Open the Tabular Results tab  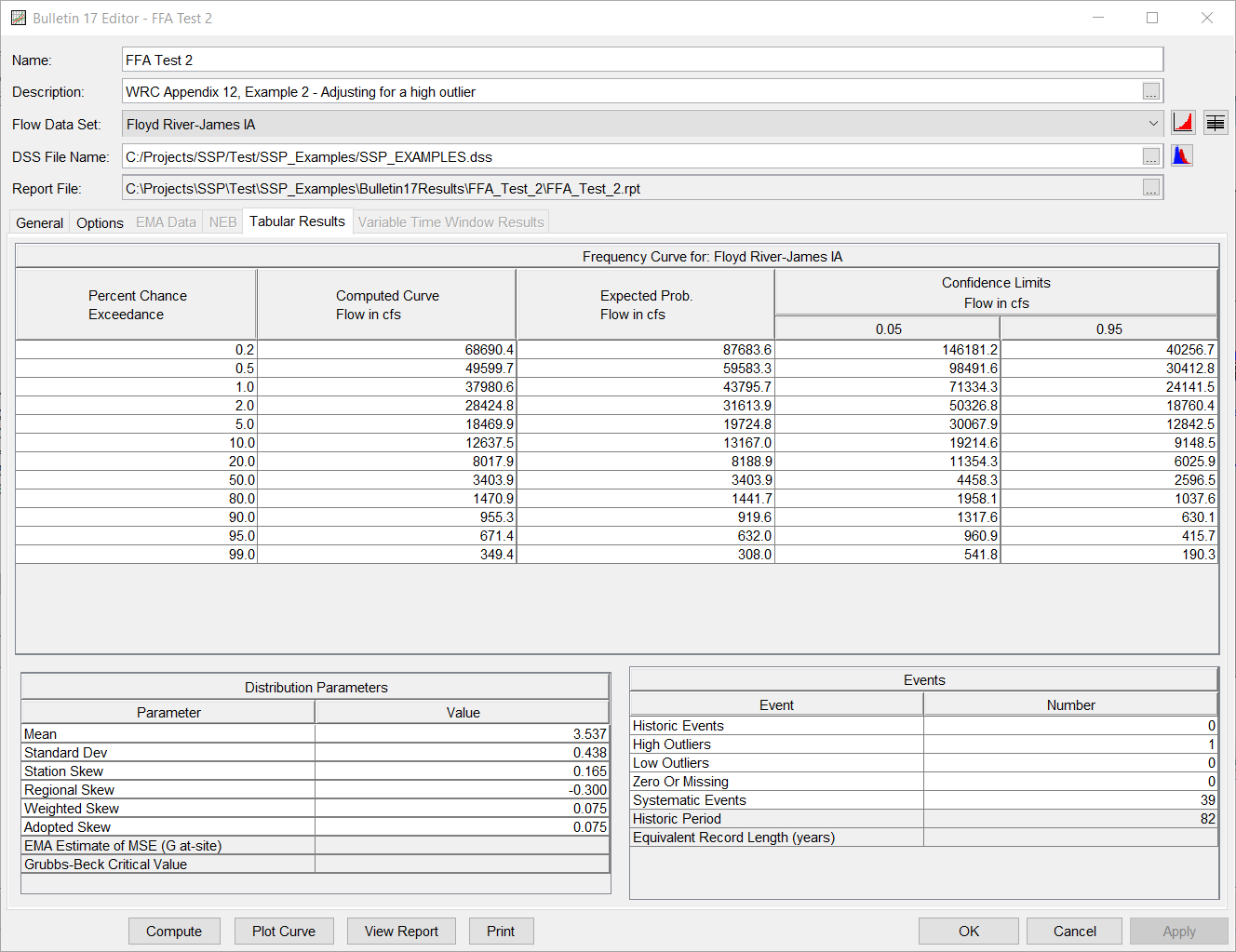[x=297, y=221]
